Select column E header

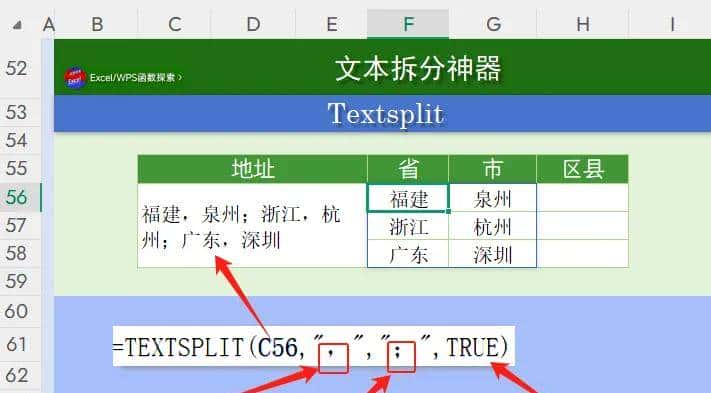pos(331,24)
